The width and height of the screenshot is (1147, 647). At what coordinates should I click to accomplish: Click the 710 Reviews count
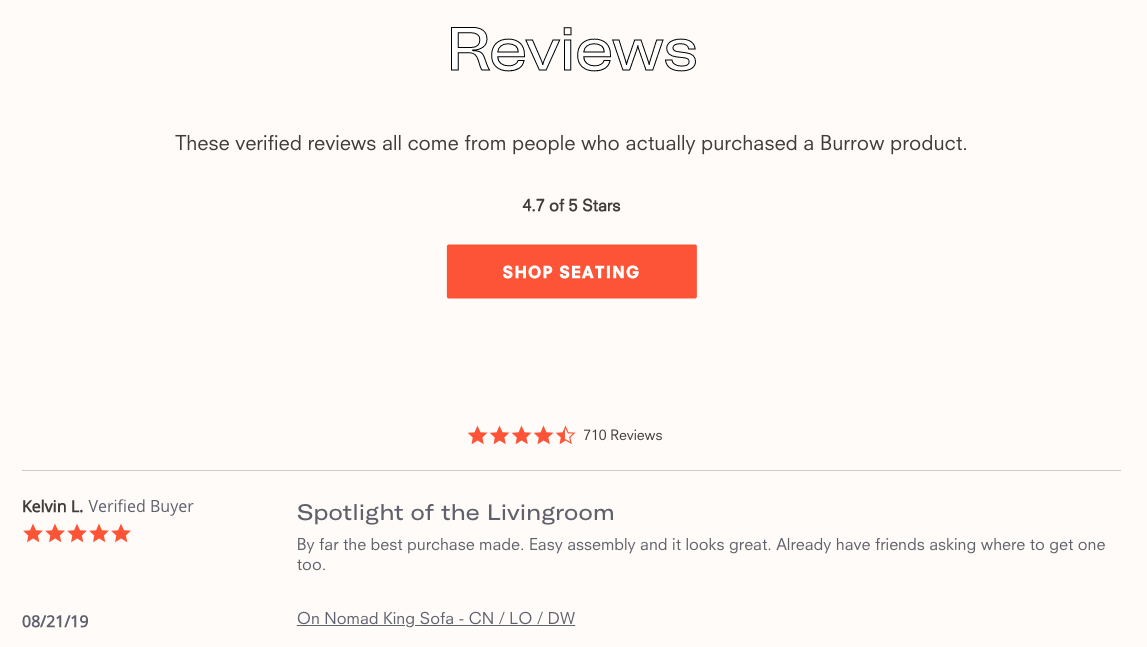tap(623, 435)
